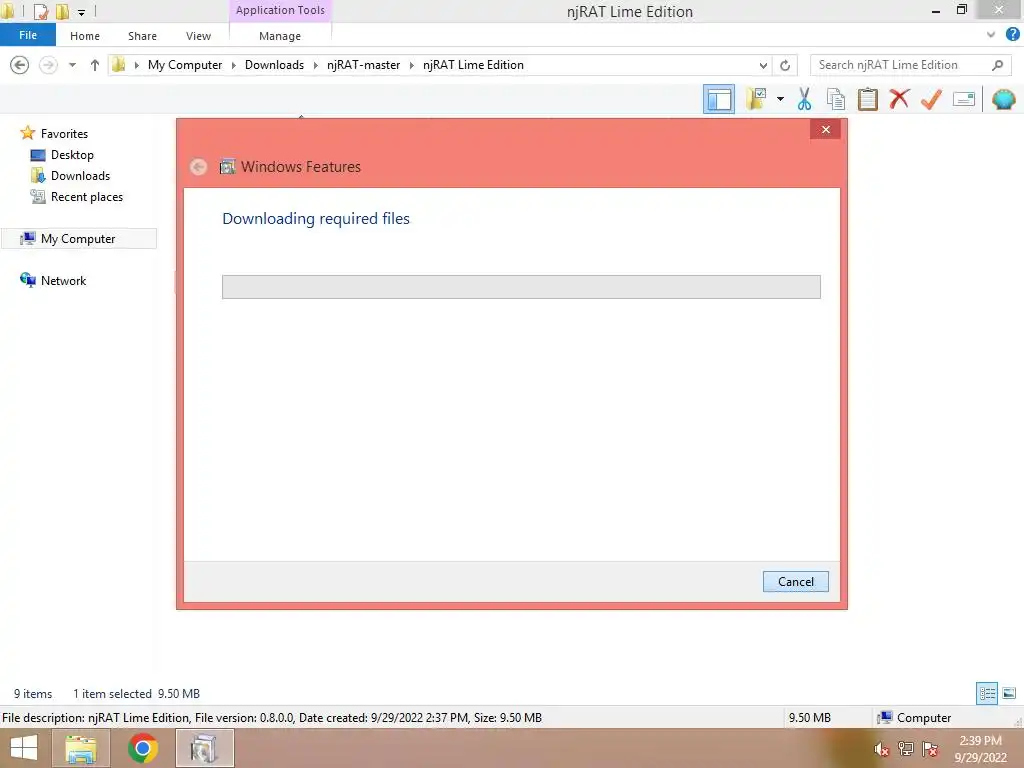Click Downloads in the address breadcrumb
This screenshot has height=768, width=1024.
click(x=274, y=65)
